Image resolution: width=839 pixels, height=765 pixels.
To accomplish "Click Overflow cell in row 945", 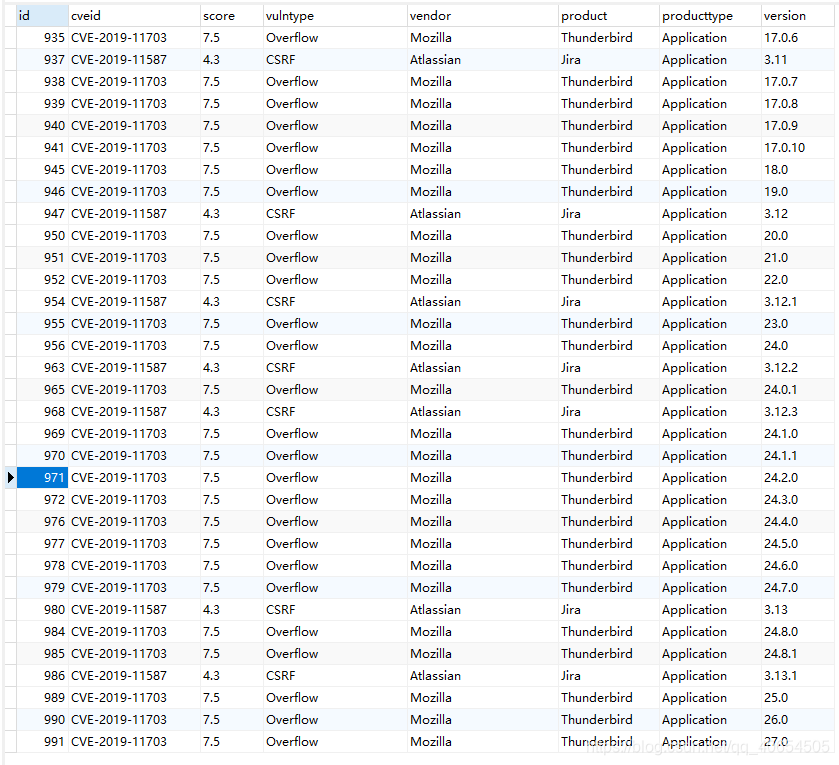I will (335, 170).
